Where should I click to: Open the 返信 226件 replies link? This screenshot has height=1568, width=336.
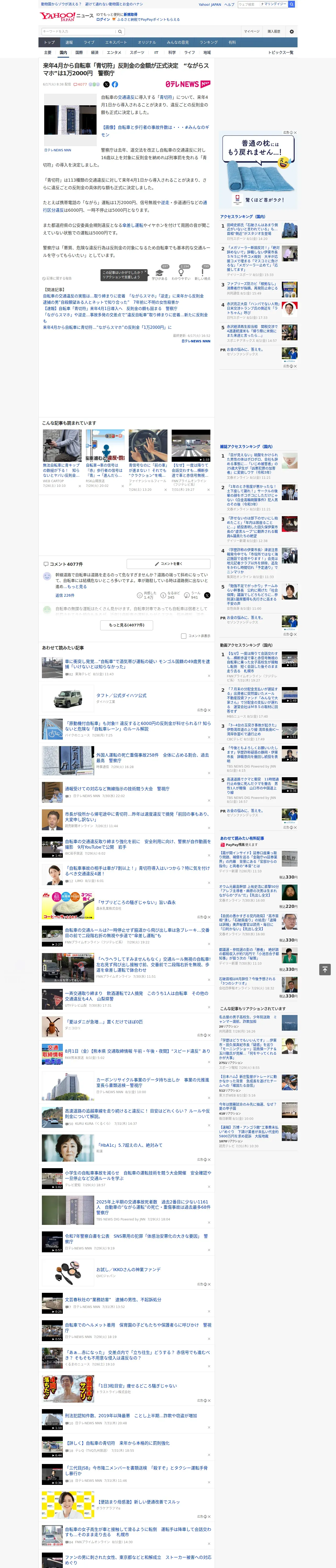click(x=65, y=596)
